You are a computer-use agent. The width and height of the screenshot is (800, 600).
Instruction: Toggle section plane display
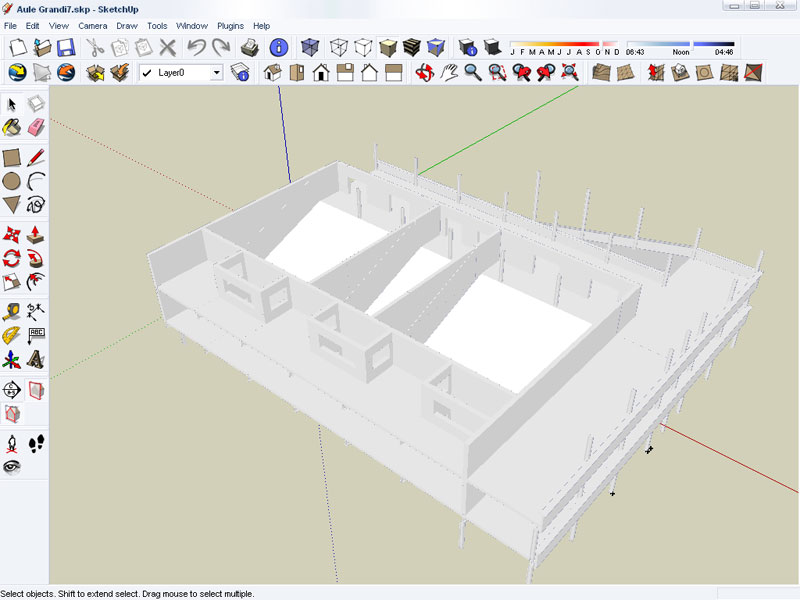[37, 389]
